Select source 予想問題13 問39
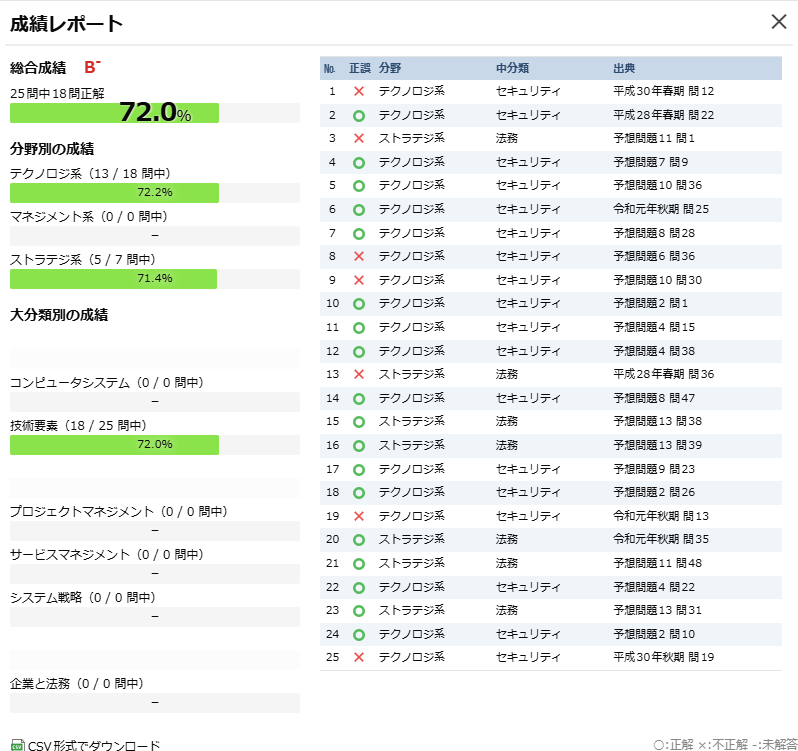The image size is (798, 751). [657, 445]
